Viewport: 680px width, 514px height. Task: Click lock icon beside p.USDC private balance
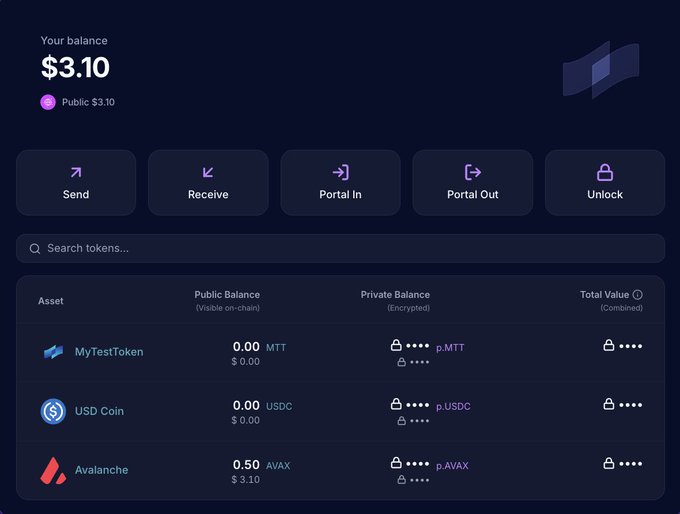coord(396,404)
